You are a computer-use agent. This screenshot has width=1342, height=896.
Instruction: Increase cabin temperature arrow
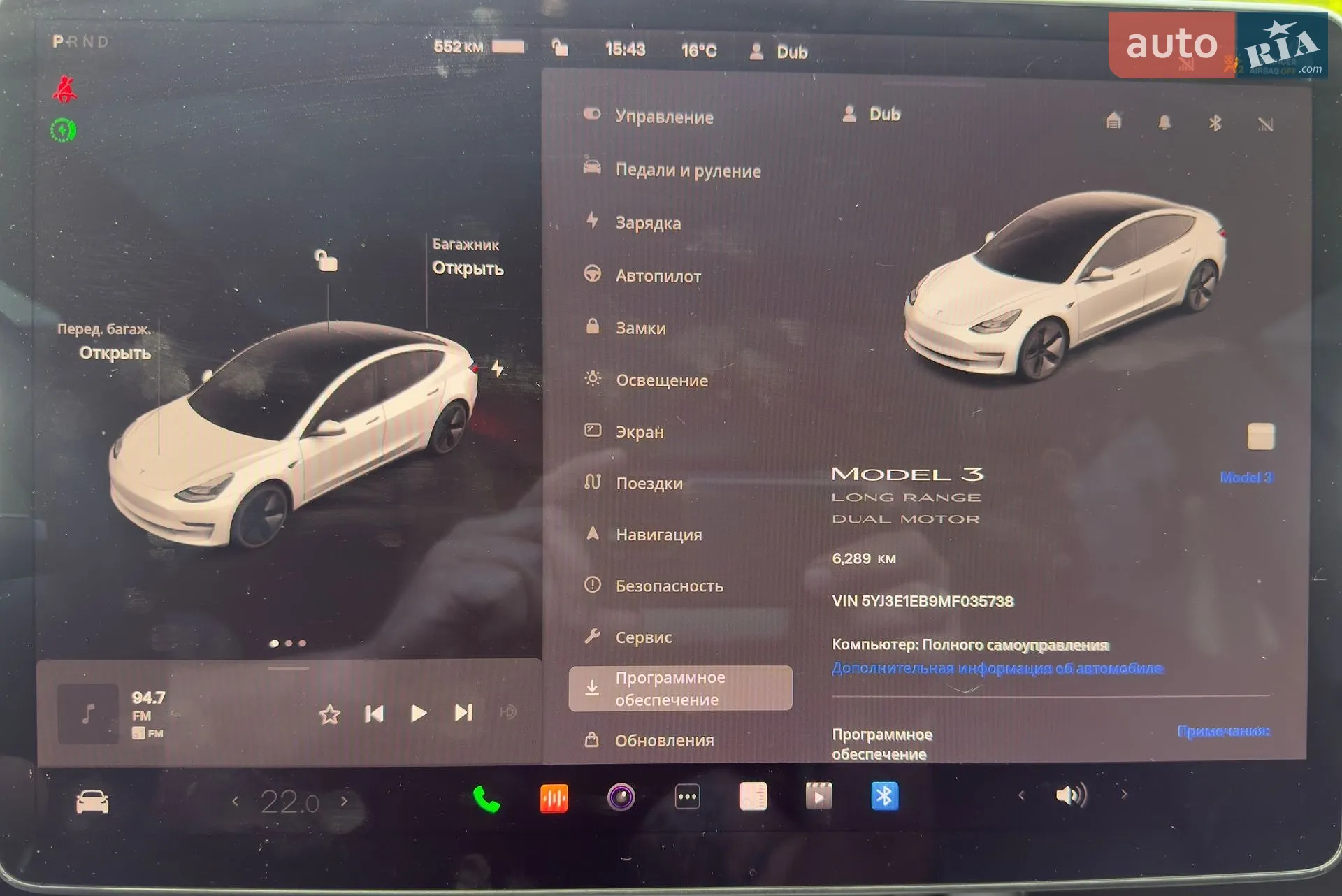tap(344, 801)
